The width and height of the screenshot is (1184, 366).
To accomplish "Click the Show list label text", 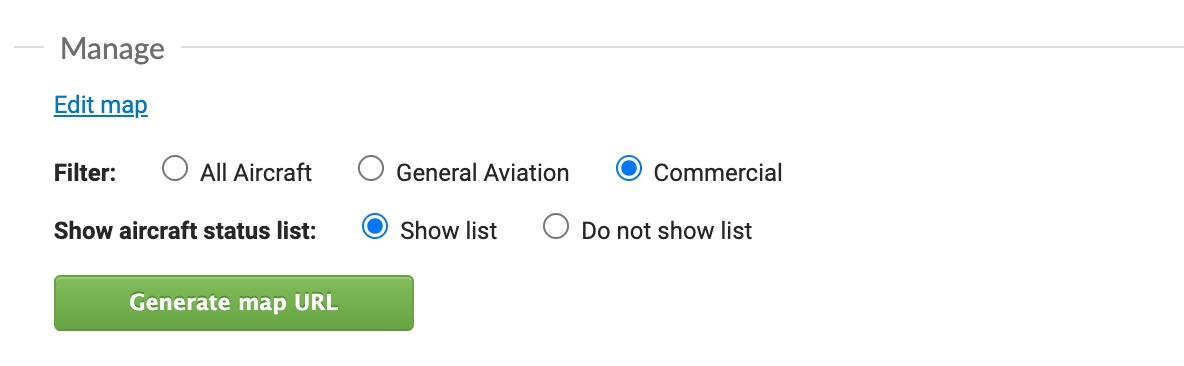I will (449, 230).
